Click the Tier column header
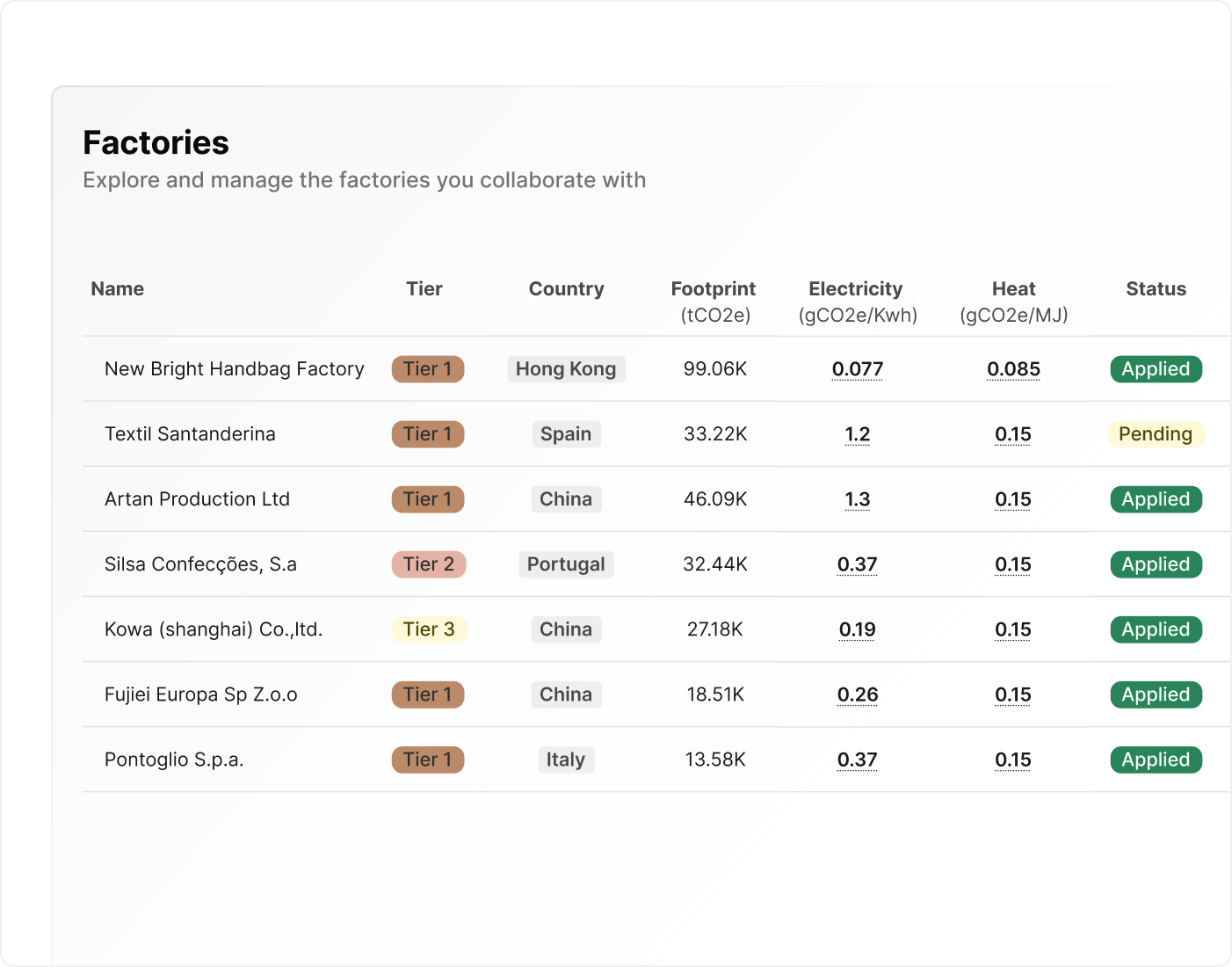This screenshot has width=1232, height=967. [x=424, y=289]
